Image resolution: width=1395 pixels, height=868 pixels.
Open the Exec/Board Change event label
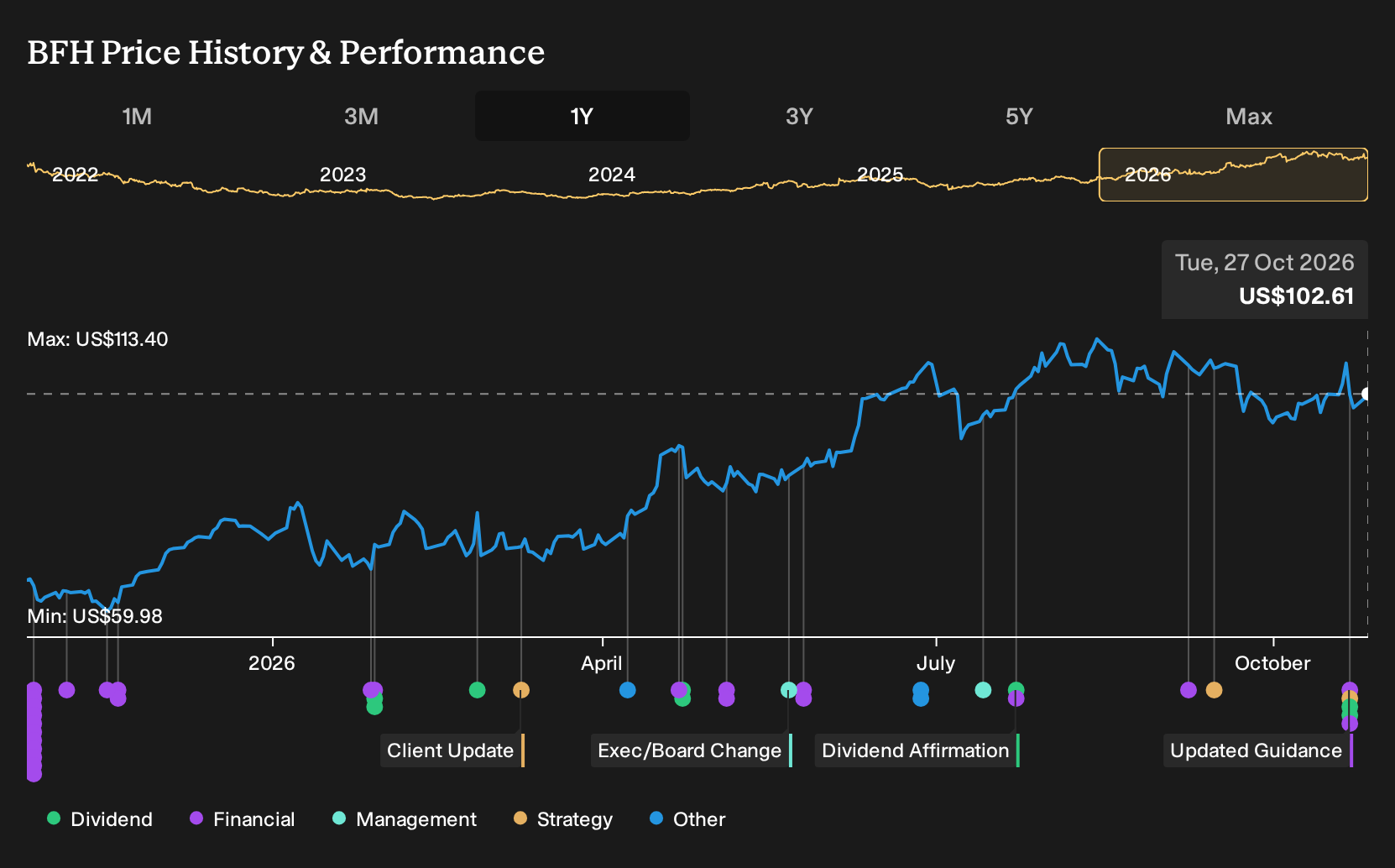pyautogui.click(x=692, y=750)
